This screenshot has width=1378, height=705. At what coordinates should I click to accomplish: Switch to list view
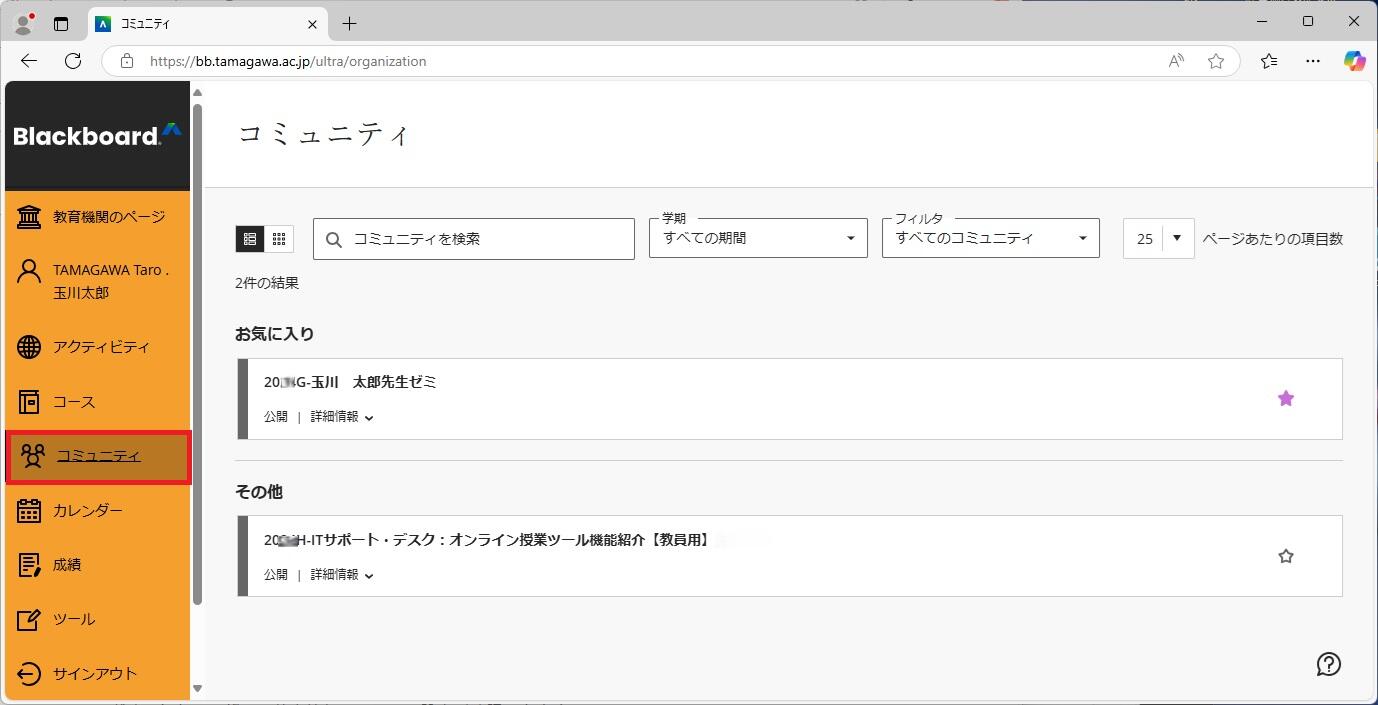click(250, 239)
